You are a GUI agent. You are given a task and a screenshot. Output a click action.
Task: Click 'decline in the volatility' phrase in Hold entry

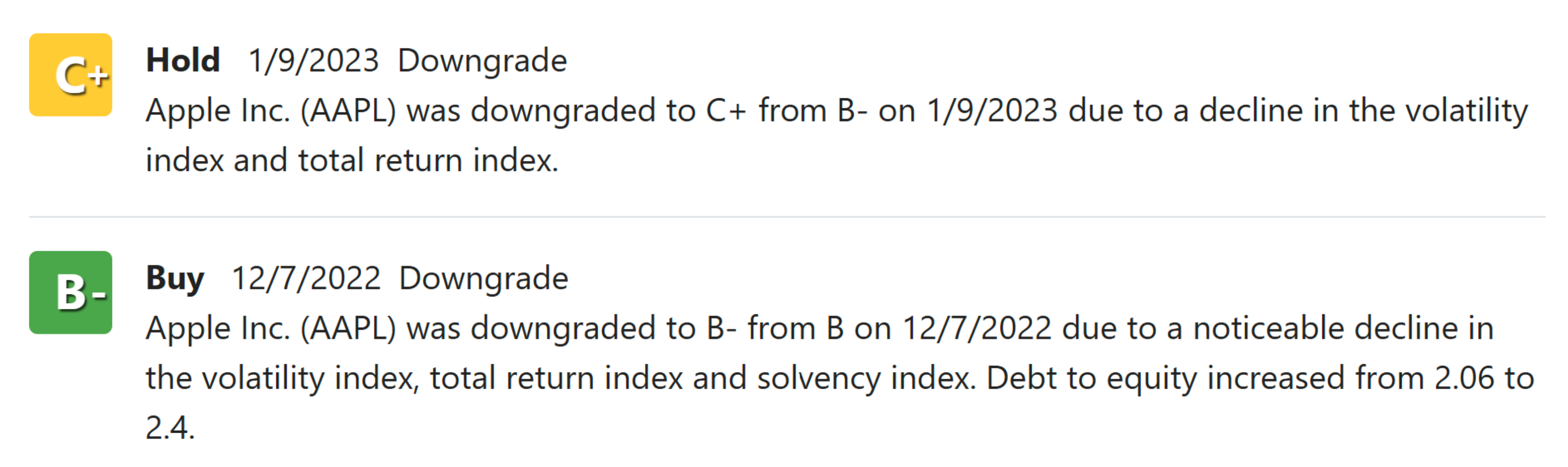tap(1364, 112)
